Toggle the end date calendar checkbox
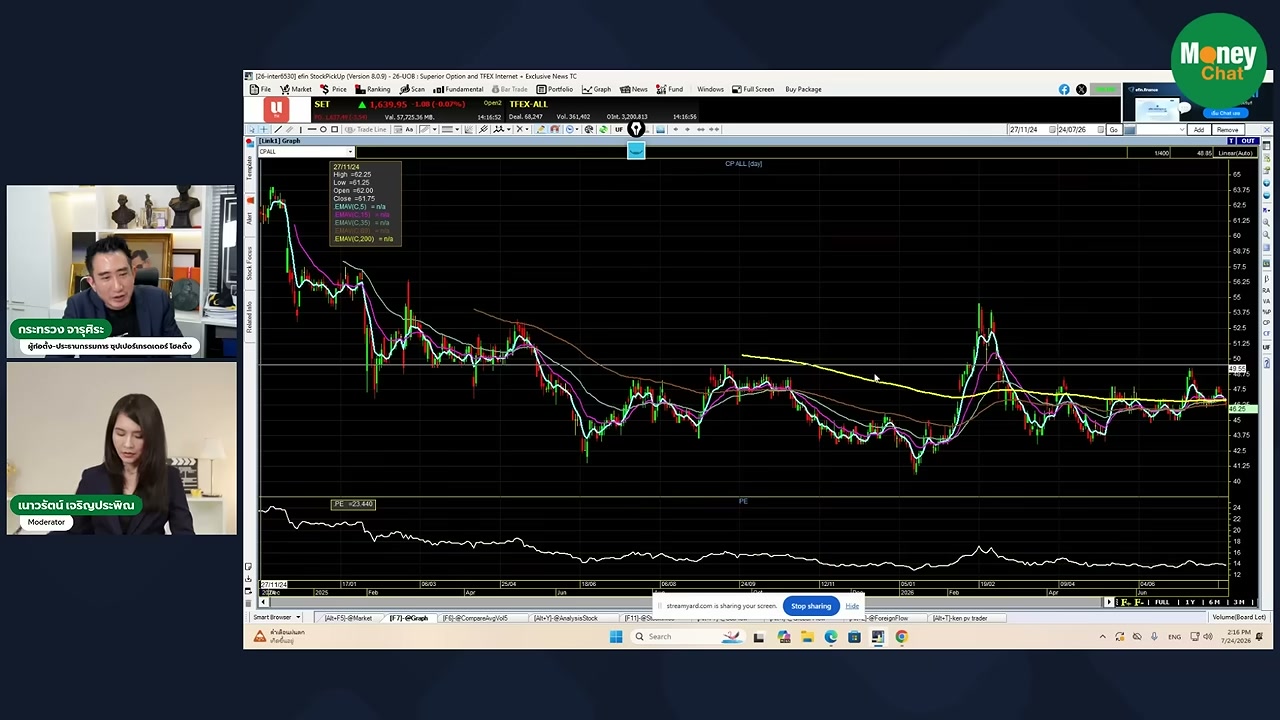 1101,130
